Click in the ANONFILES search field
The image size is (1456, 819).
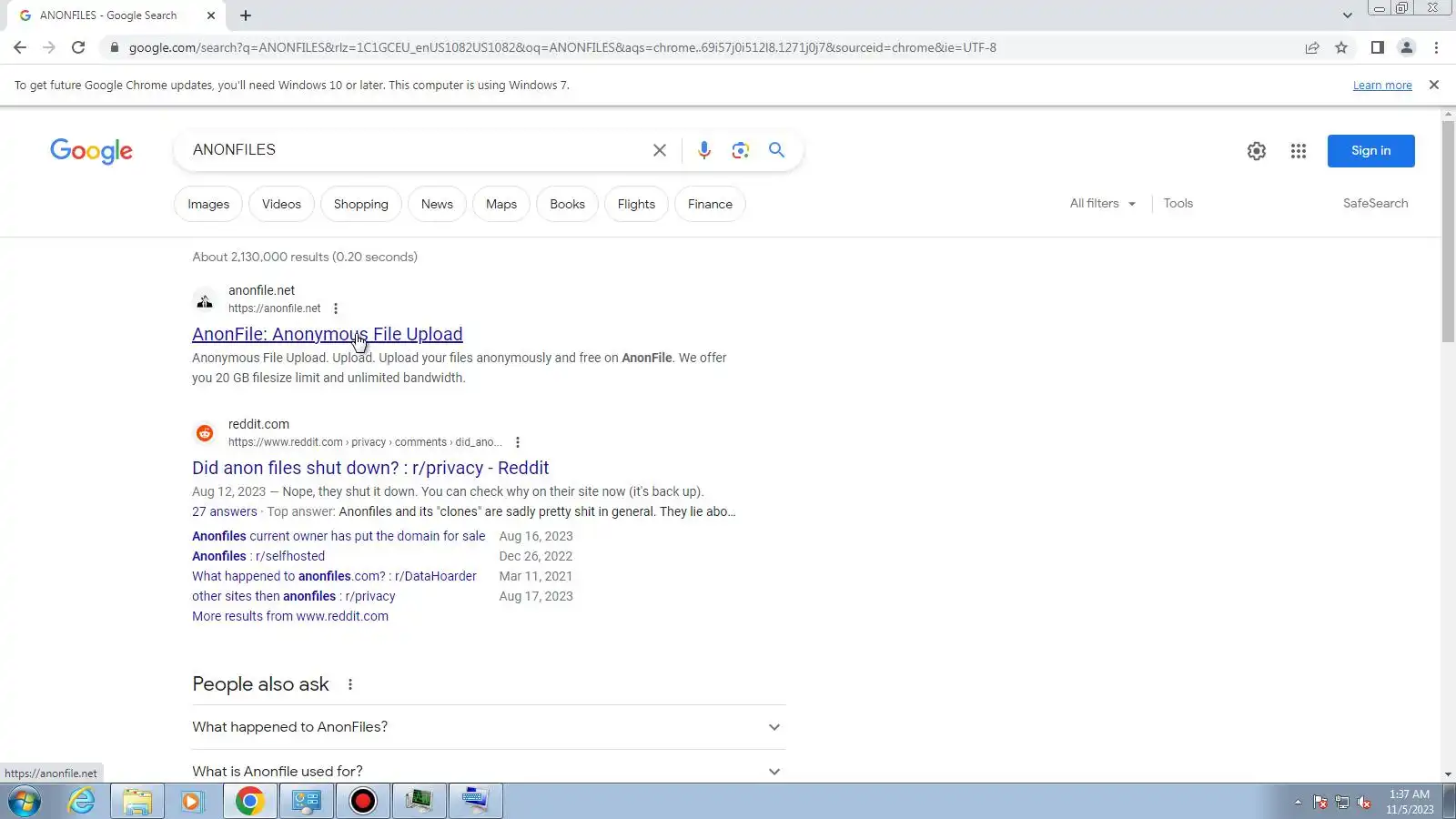414,150
